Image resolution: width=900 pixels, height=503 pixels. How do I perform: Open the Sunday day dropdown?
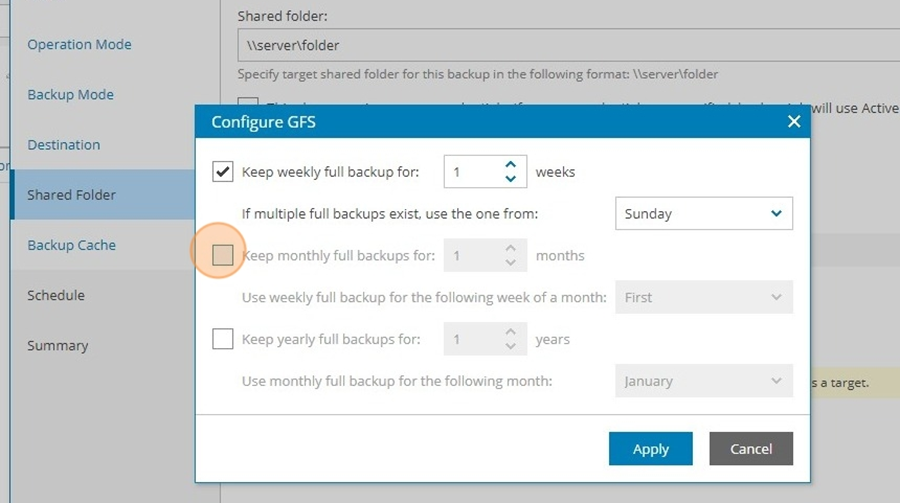pos(704,214)
